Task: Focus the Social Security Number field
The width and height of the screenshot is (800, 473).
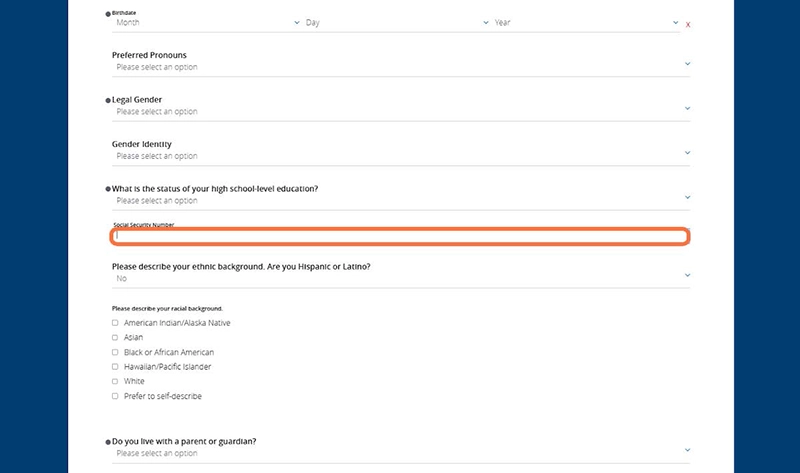Action: (x=400, y=237)
